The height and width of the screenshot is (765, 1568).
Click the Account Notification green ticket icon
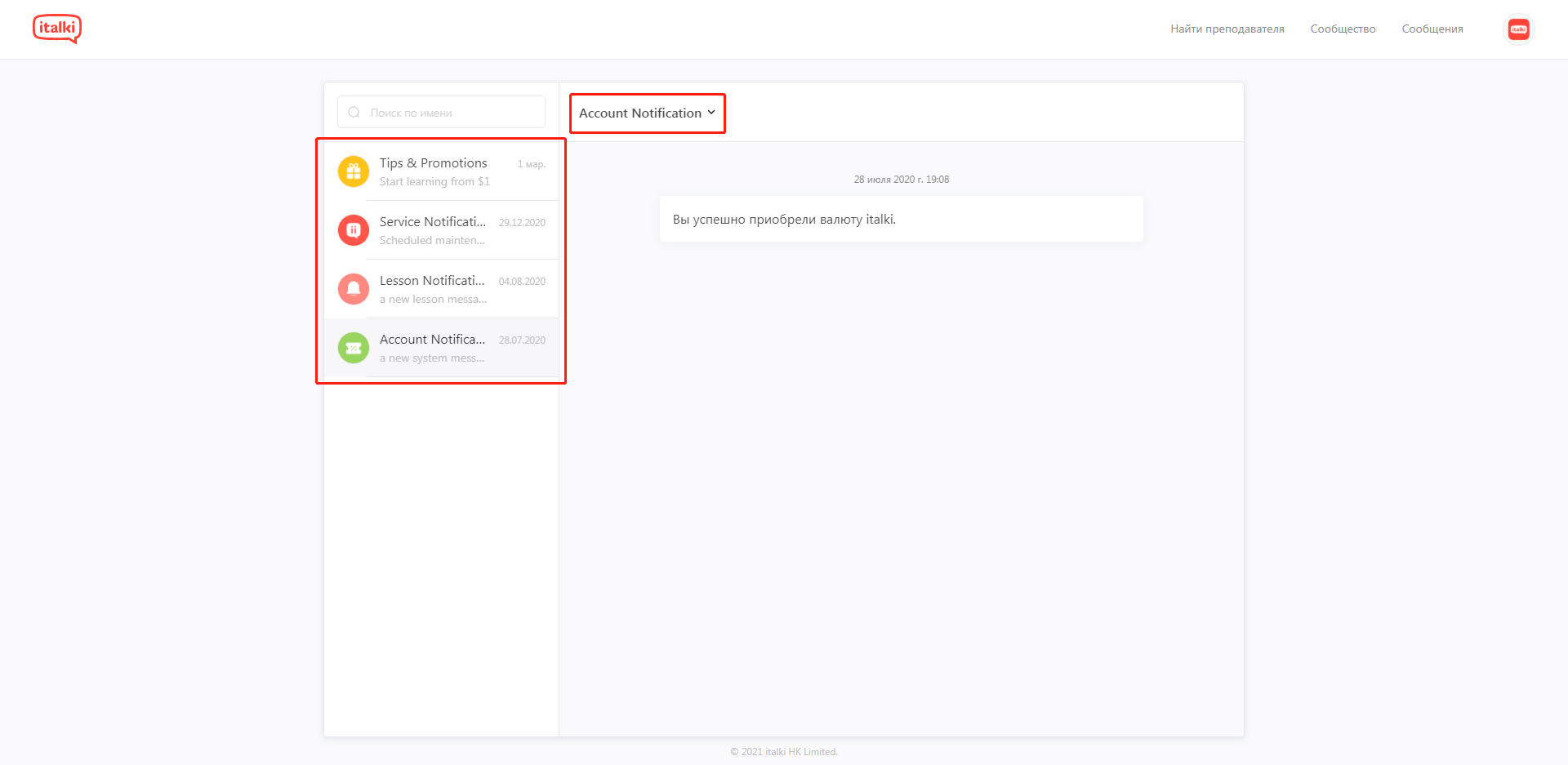(354, 348)
